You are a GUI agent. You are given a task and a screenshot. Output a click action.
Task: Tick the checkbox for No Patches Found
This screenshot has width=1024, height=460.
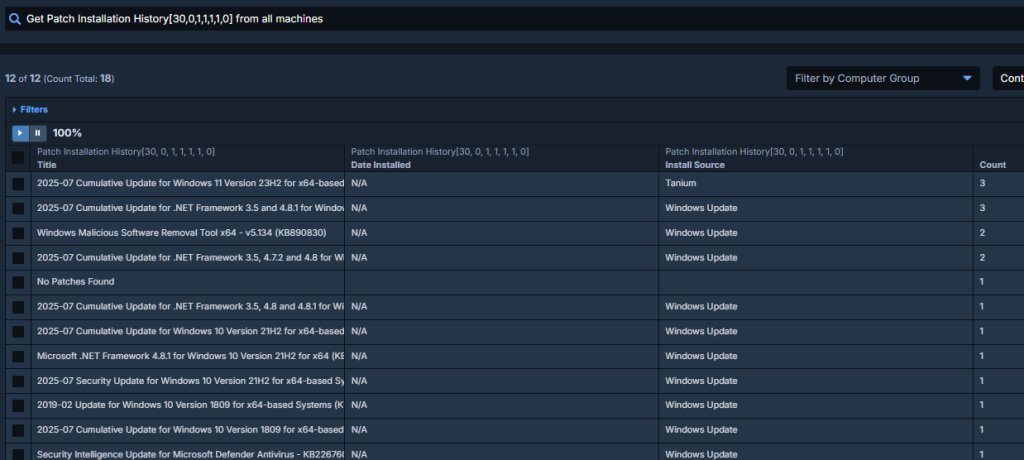tap(18, 282)
